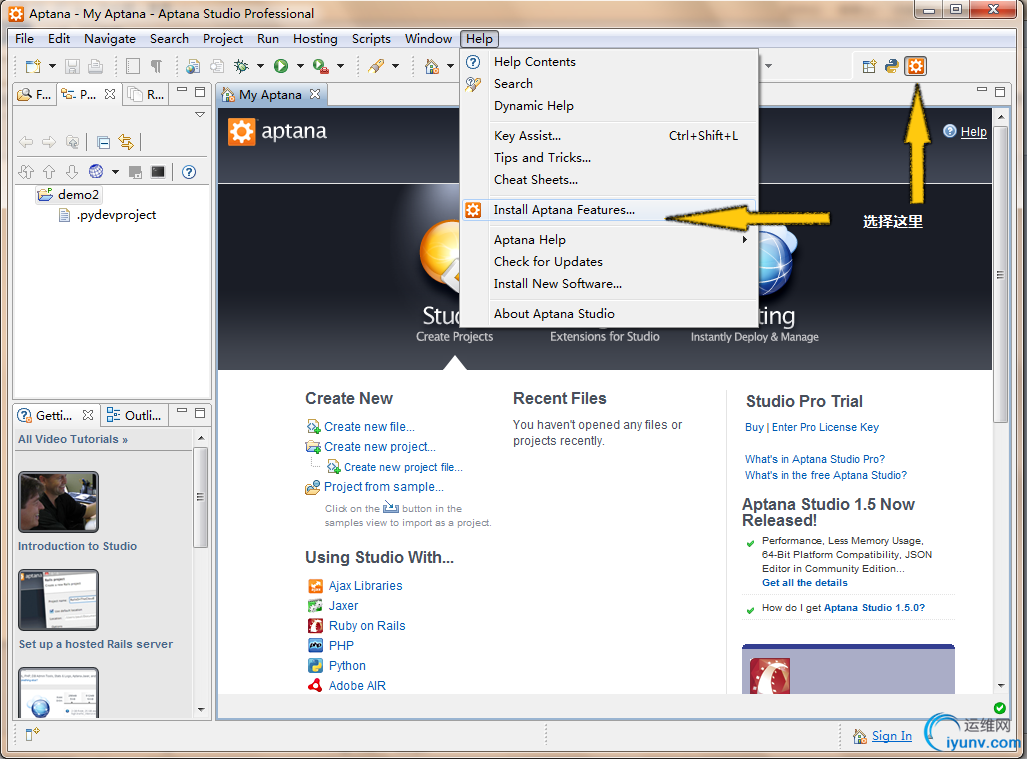Click Enter Pro License Key link

click(825, 427)
